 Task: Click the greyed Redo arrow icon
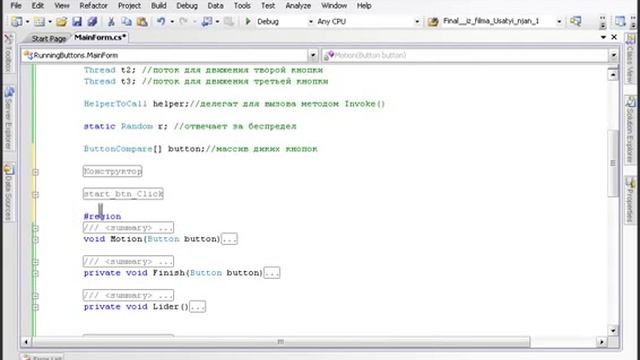click(x=184, y=22)
